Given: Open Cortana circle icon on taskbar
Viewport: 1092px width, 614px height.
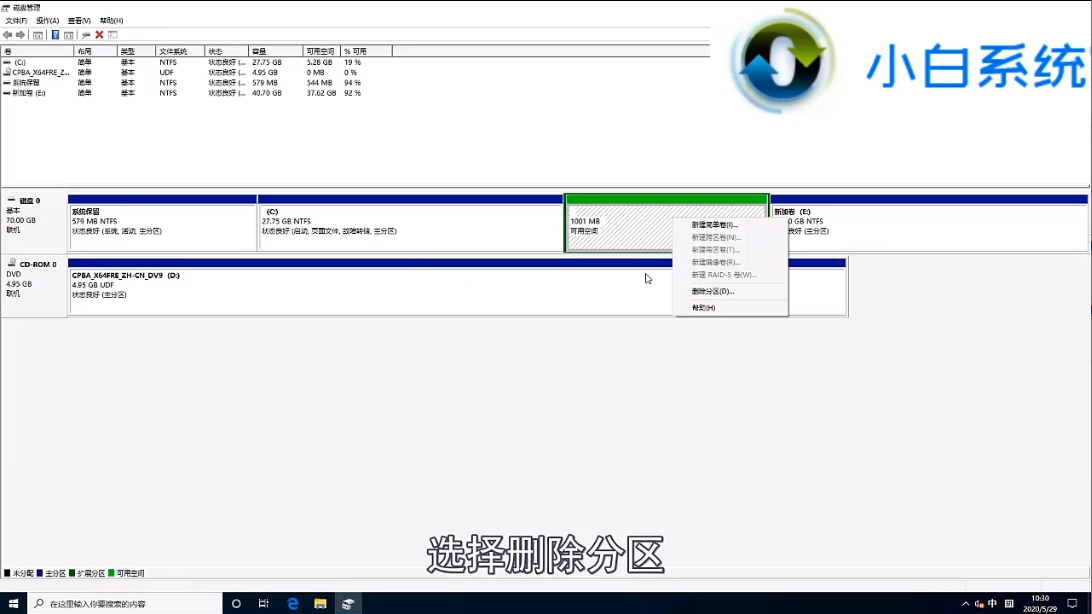Looking at the screenshot, I should pos(236,604).
